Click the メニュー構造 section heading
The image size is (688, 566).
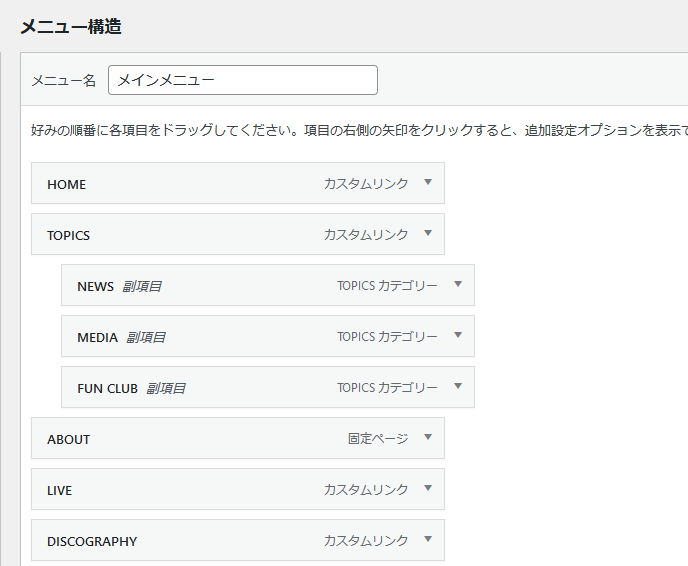click(x=71, y=27)
